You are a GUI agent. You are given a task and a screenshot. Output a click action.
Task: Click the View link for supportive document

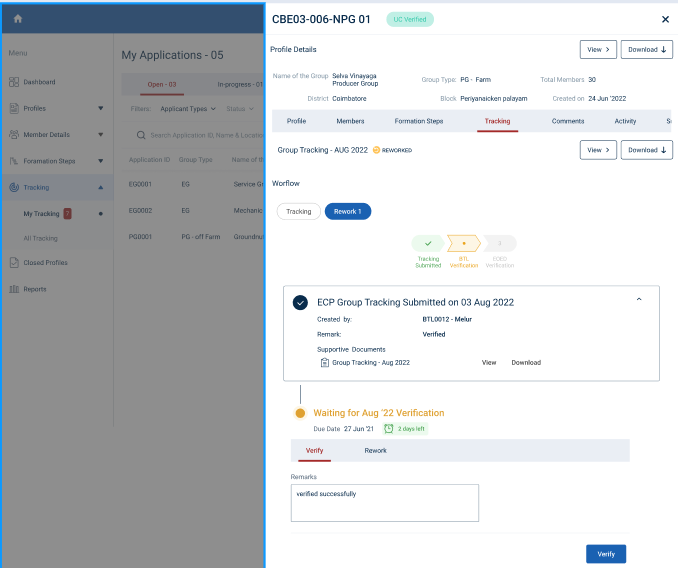(x=489, y=362)
